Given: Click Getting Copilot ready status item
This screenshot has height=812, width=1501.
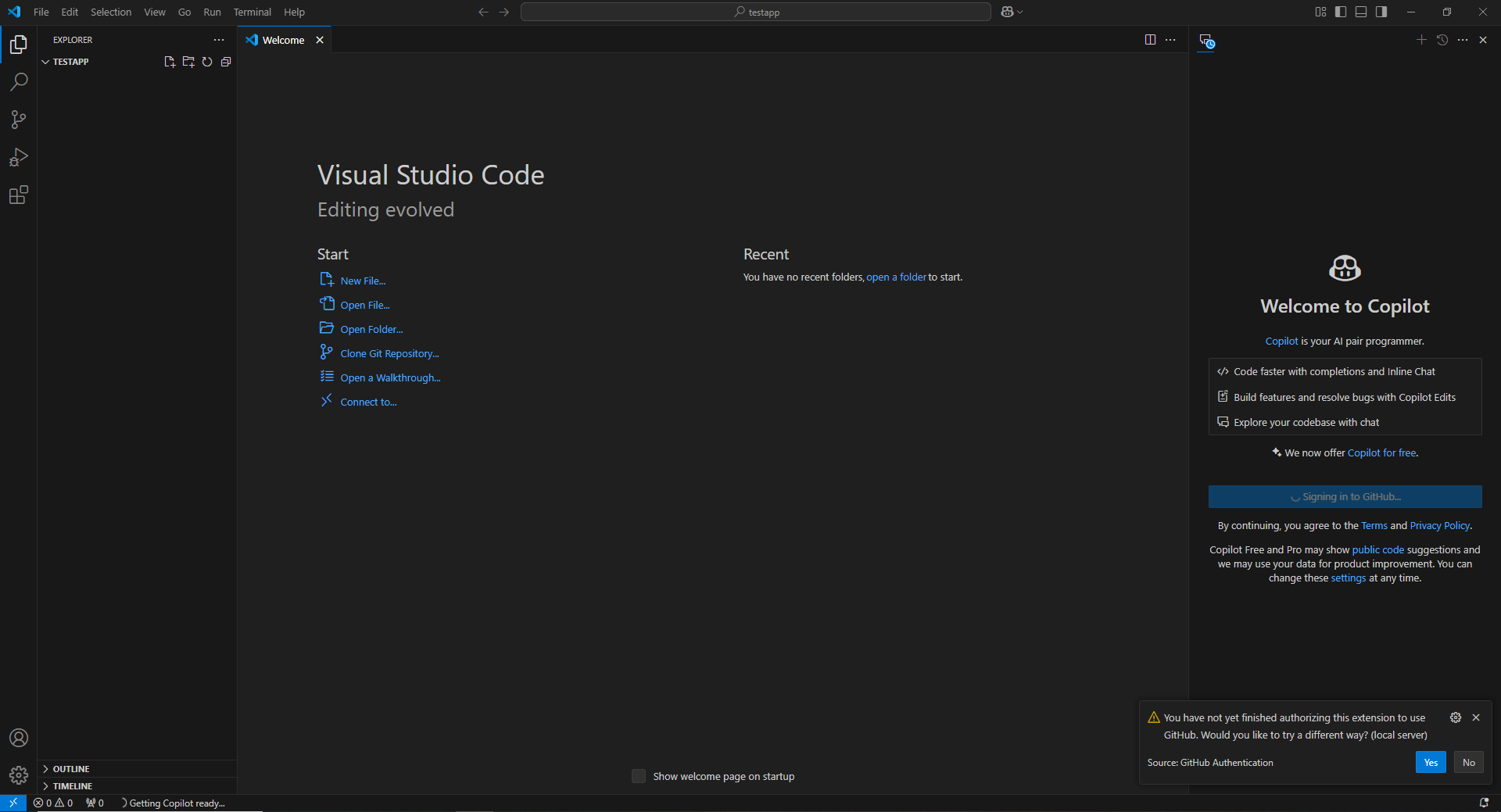Looking at the screenshot, I should [174, 803].
